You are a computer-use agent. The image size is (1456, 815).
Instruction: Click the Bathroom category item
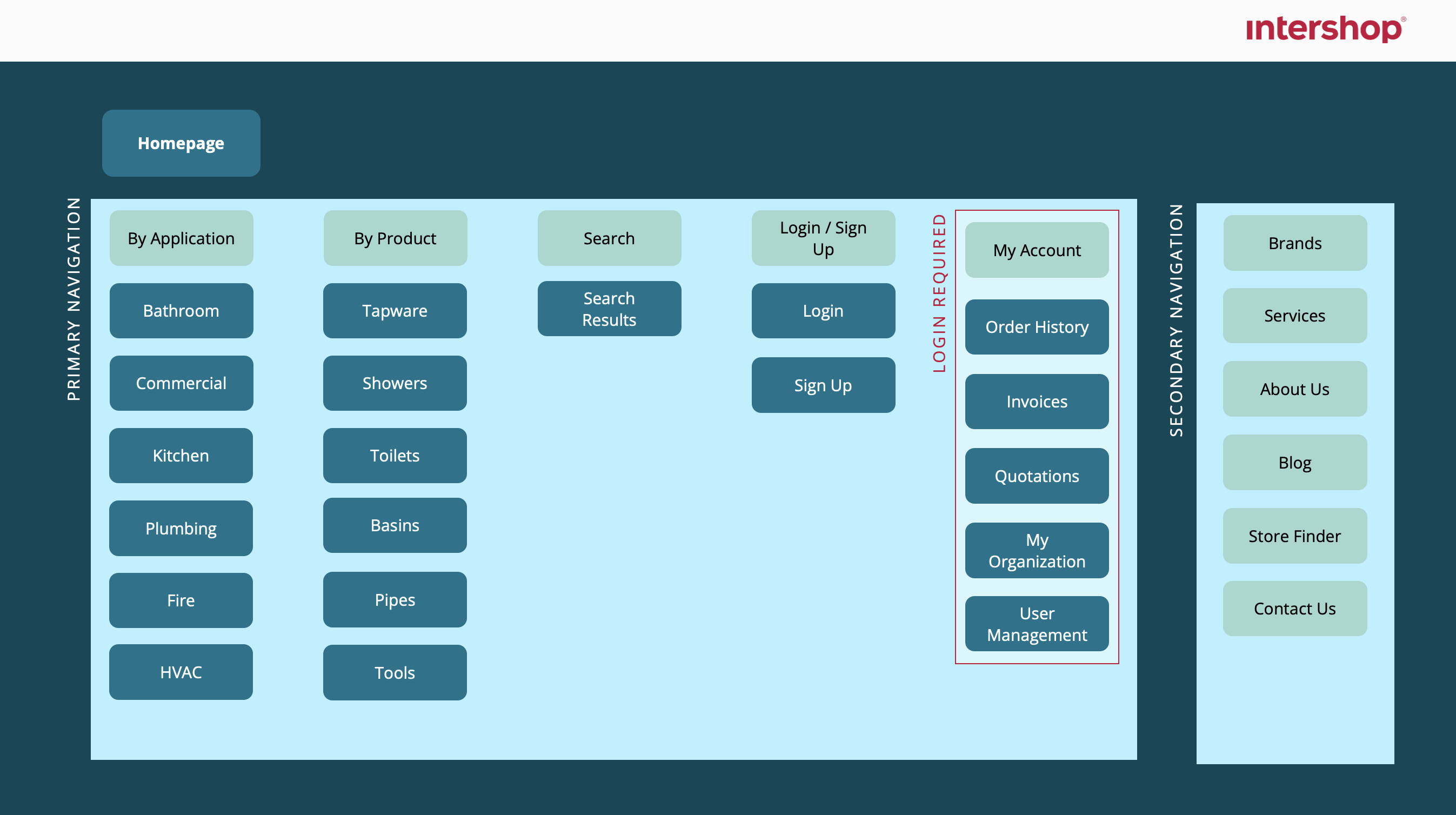181,310
